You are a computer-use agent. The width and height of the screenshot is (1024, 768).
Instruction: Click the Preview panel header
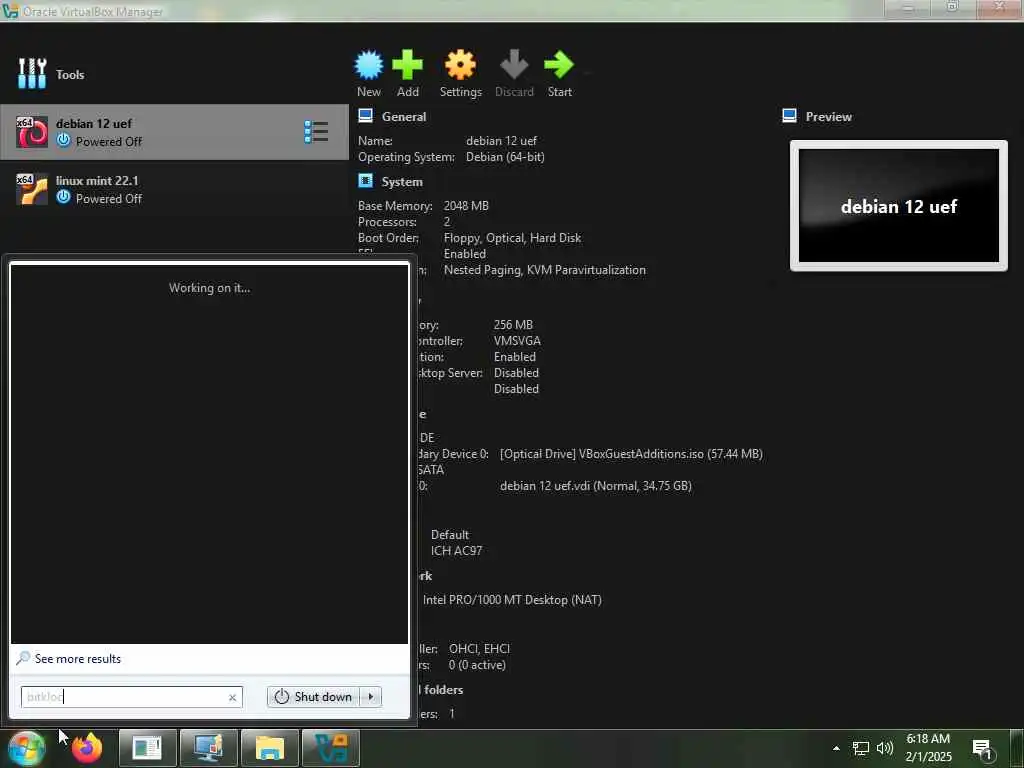[x=828, y=117]
